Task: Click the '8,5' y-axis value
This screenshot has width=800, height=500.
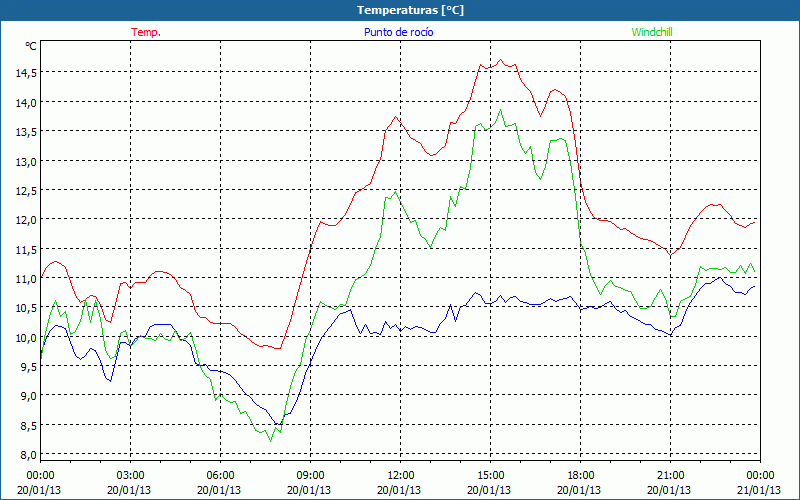Action: click(29, 426)
